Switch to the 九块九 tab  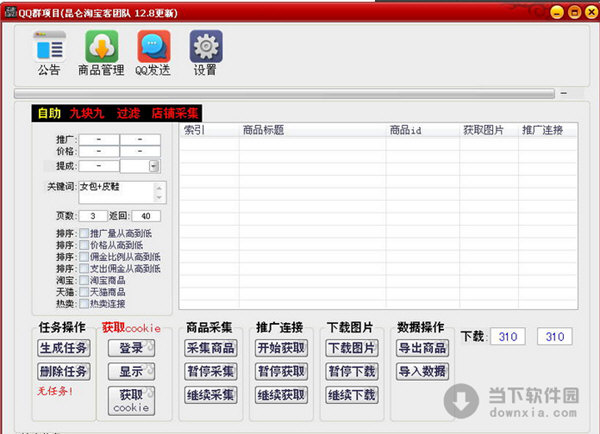(86, 114)
